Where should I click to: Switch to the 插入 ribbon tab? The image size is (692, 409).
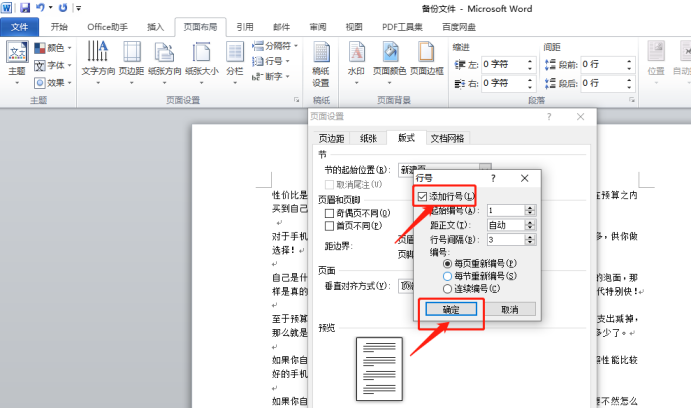pyautogui.click(x=155, y=27)
